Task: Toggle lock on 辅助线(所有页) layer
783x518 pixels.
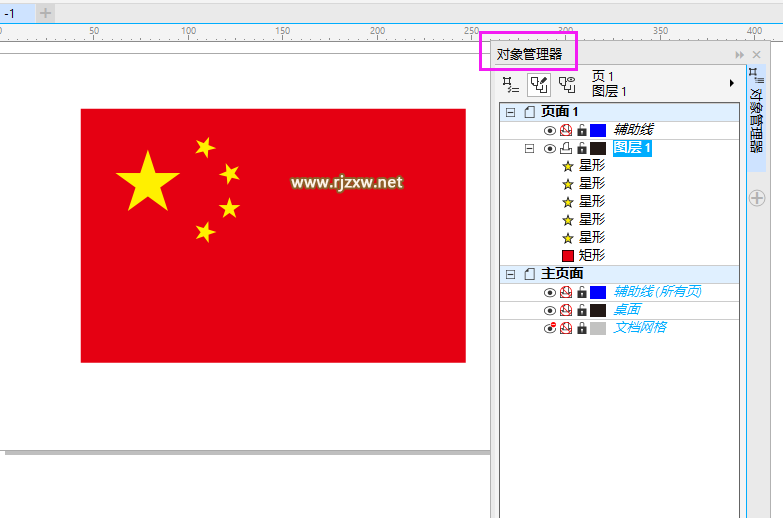Action: coord(582,292)
